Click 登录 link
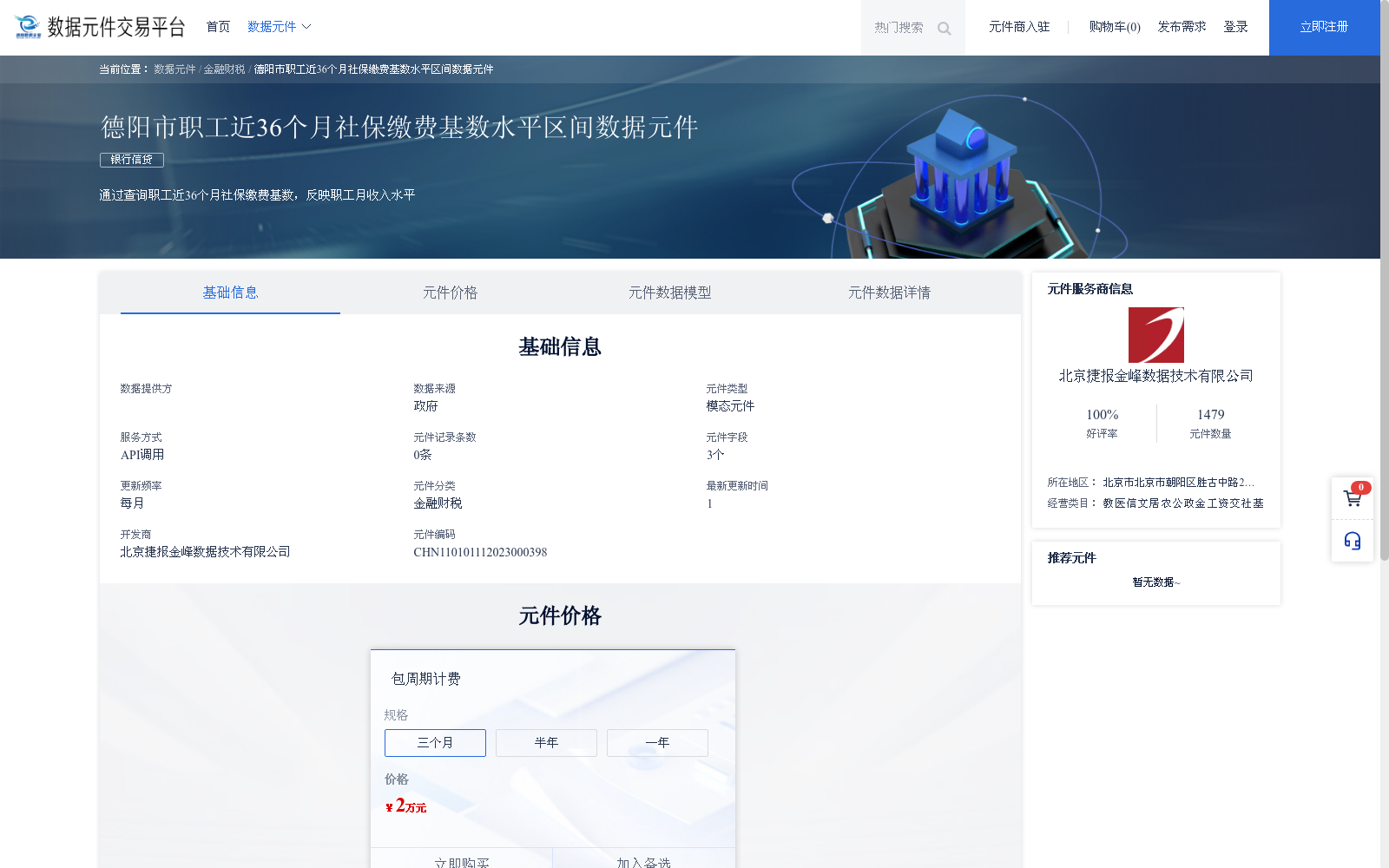This screenshot has height=868, width=1389. pos(1235,27)
